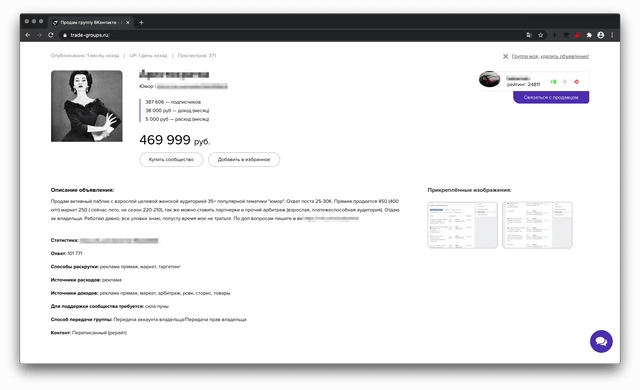Click the community photo of woman in black dress
The width and height of the screenshot is (640, 390).
pos(87,106)
